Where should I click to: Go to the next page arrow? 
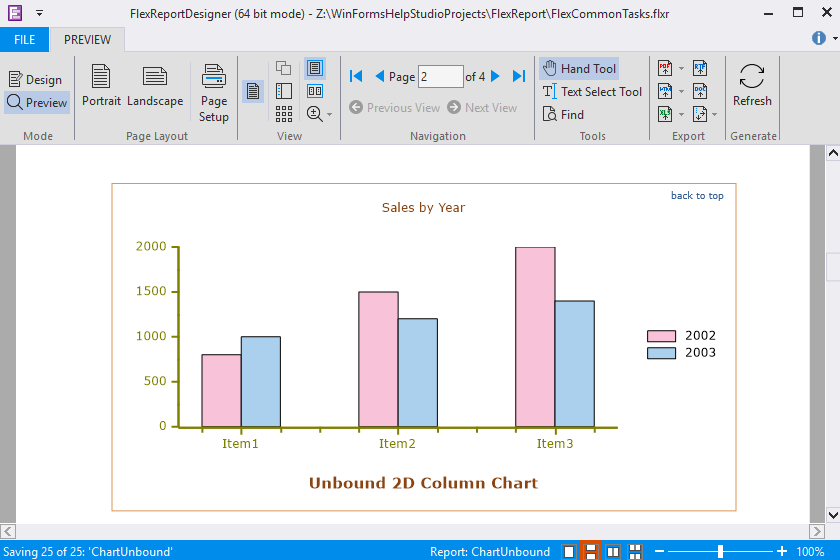click(496, 76)
